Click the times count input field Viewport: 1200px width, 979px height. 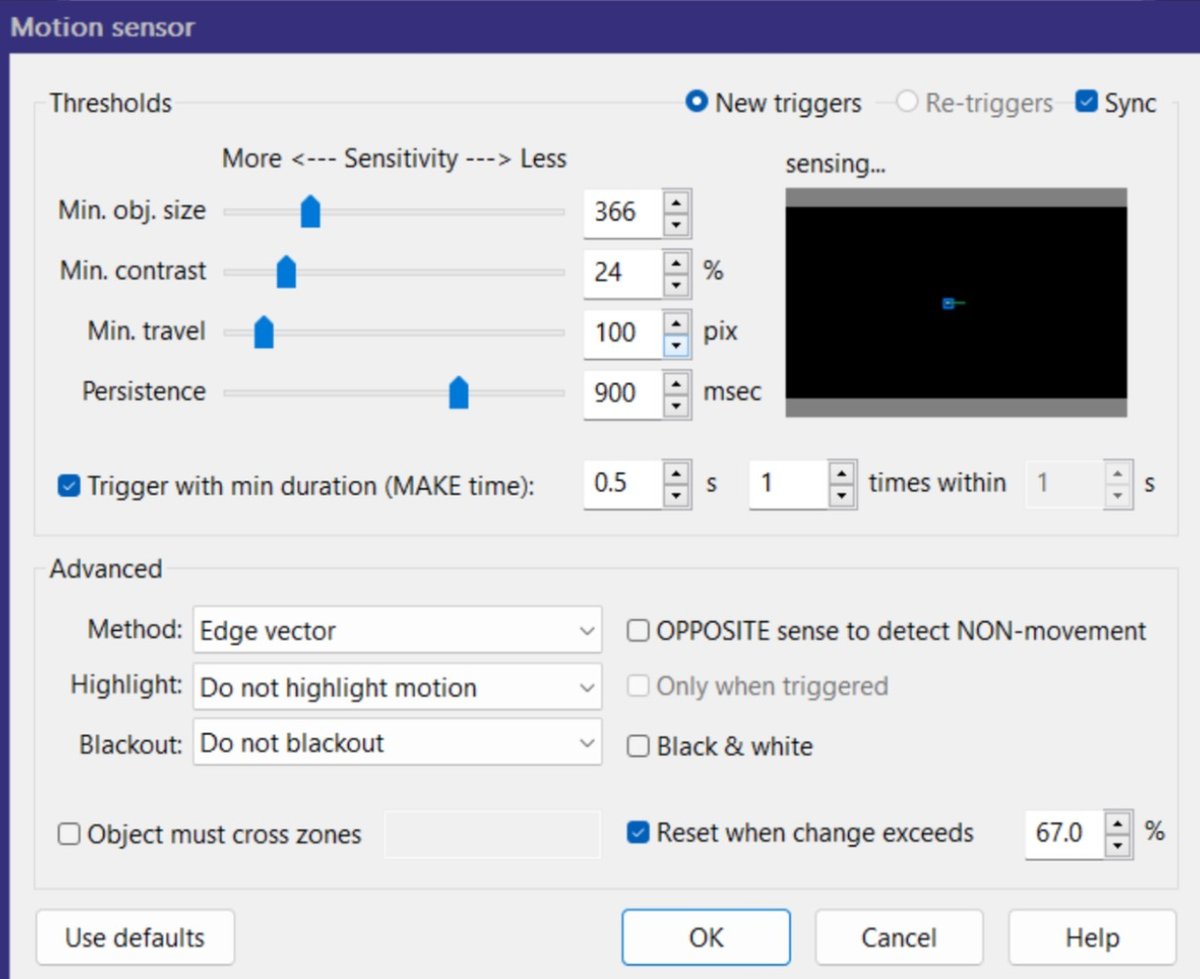(790, 484)
